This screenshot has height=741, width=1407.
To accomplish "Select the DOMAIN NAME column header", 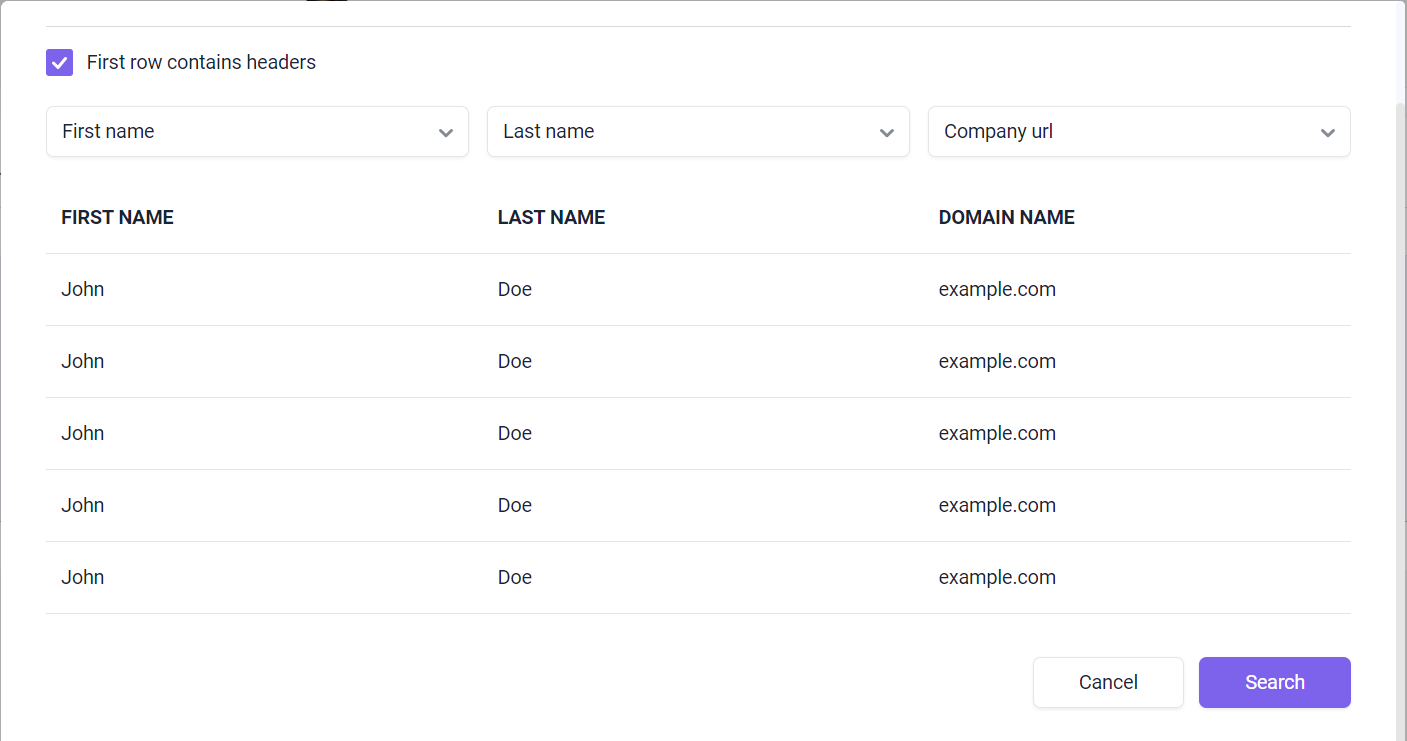I will [1006, 217].
